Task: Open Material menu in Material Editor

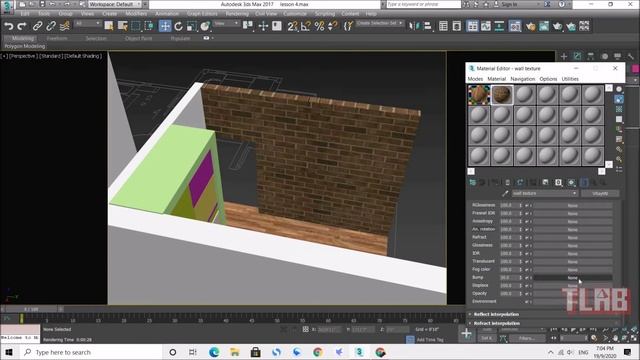Action: pos(496,79)
